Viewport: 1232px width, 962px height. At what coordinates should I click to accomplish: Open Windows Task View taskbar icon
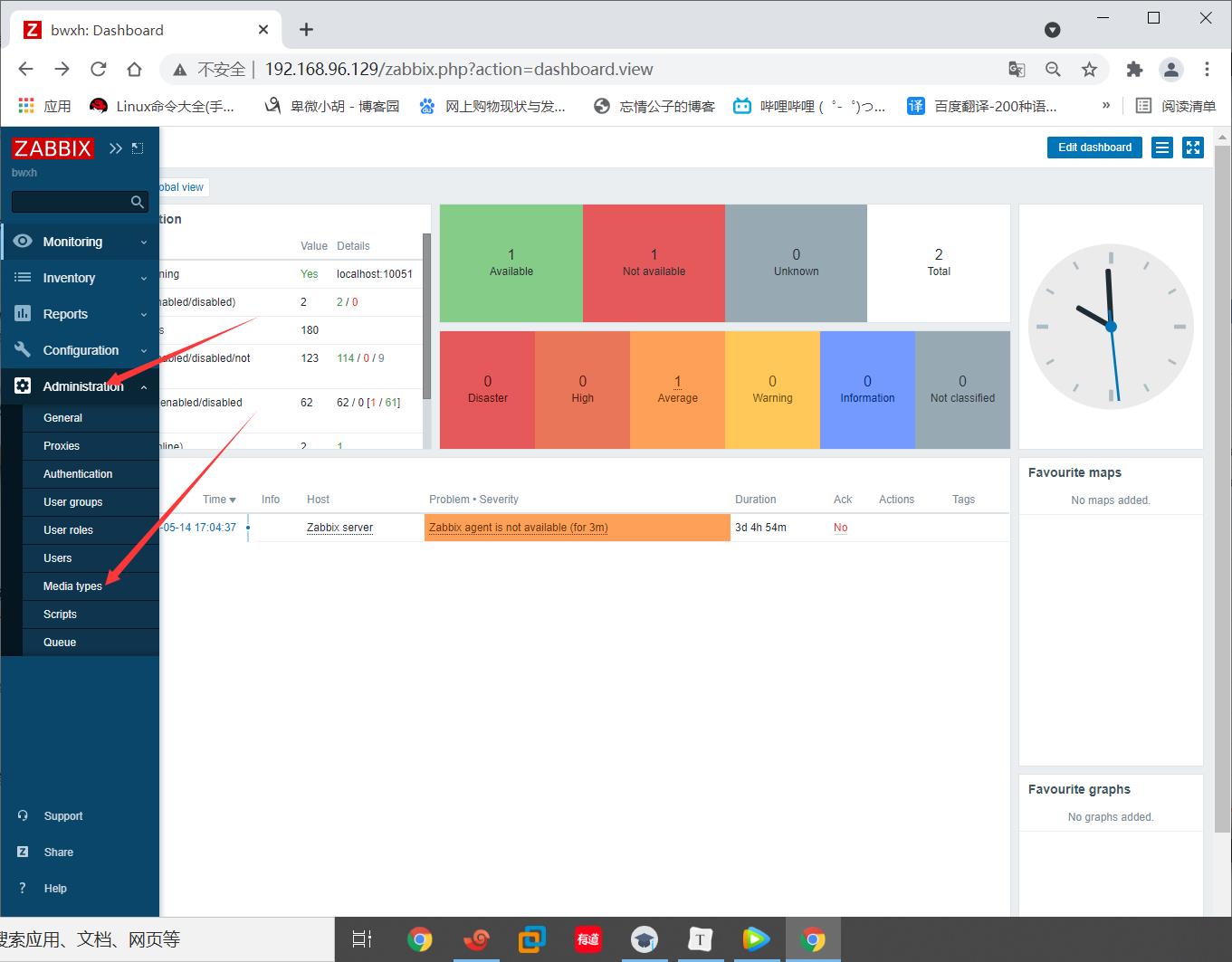coord(362,939)
